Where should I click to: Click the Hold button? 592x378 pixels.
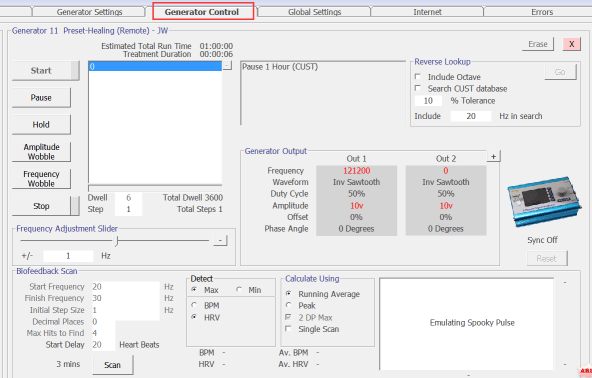41,125
